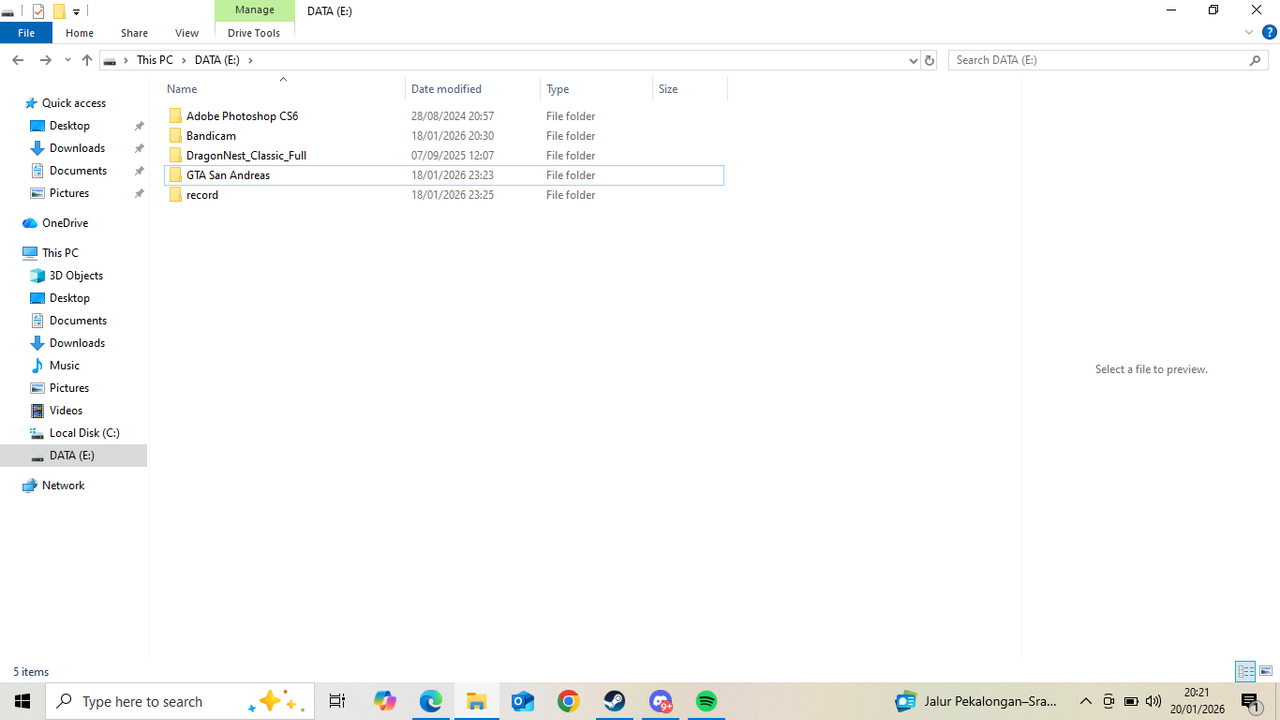Image resolution: width=1280 pixels, height=720 pixels.
Task: Sort by the Name column header
Action: [284, 89]
